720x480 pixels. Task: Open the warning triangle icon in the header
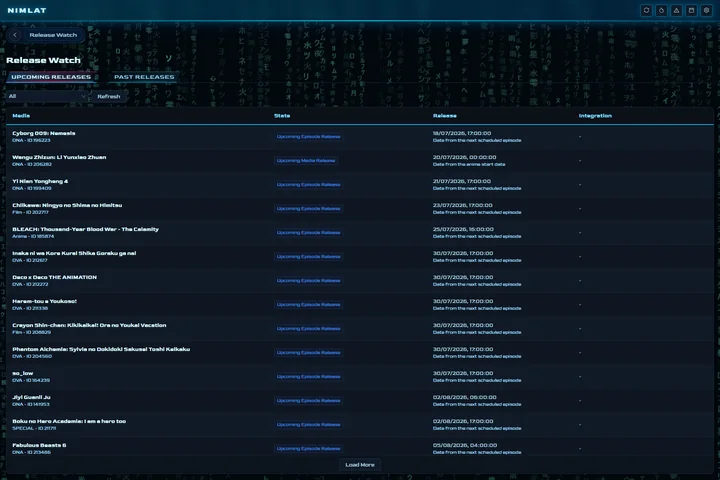pyautogui.click(x=676, y=10)
